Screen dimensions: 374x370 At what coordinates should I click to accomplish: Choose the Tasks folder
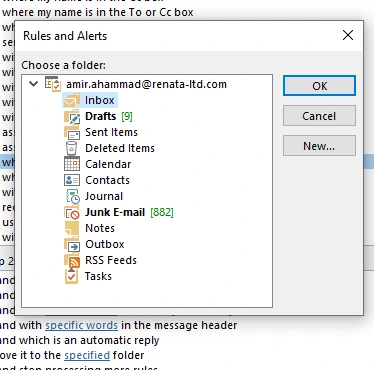(98, 276)
